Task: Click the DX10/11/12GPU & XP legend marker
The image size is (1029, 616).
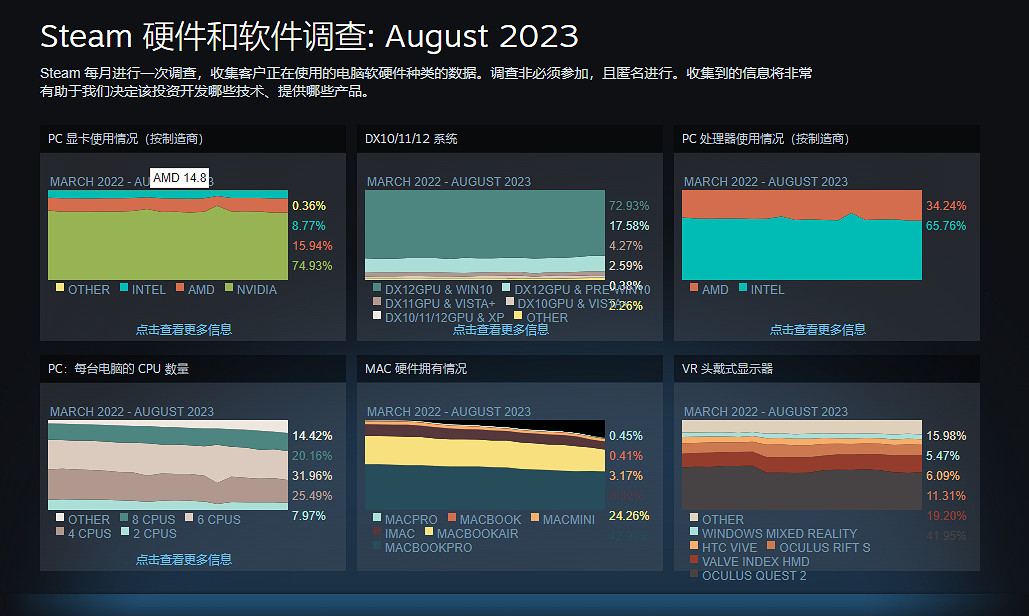Action: (376, 315)
